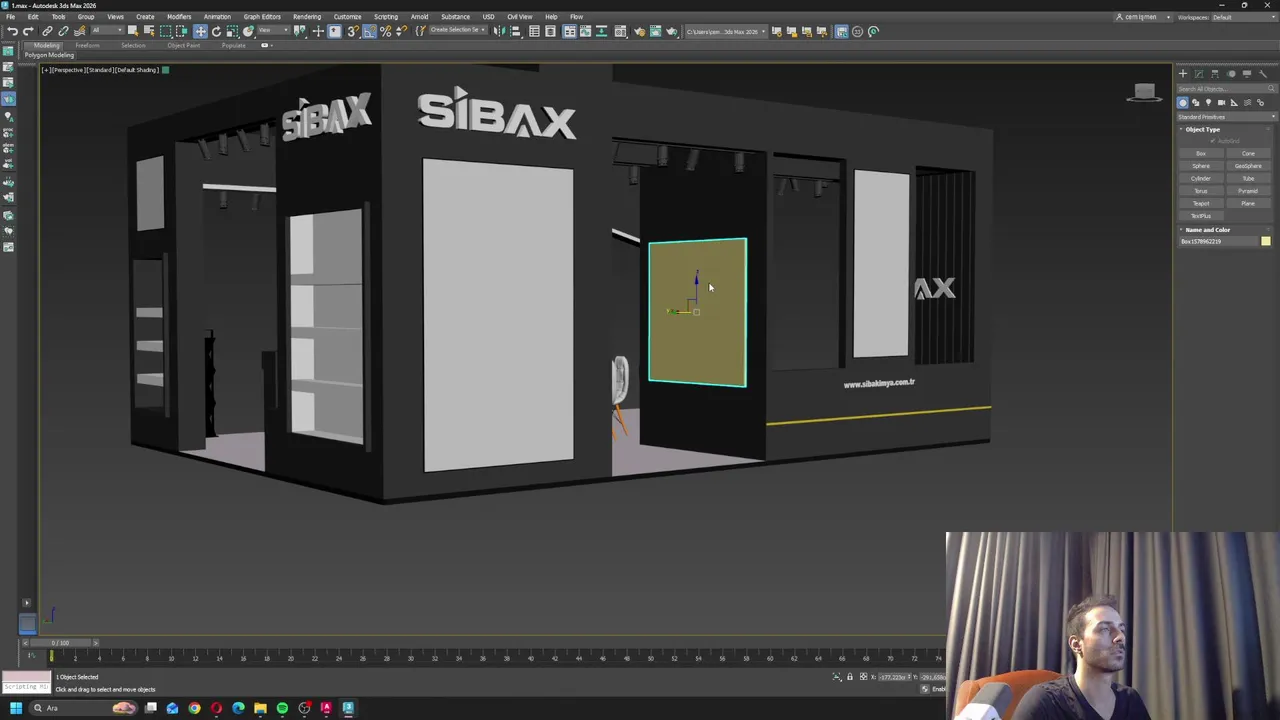The image size is (1280, 720).
Task: Switch to the Freeform ribbon tab
Action: click(x=87, y=45)
